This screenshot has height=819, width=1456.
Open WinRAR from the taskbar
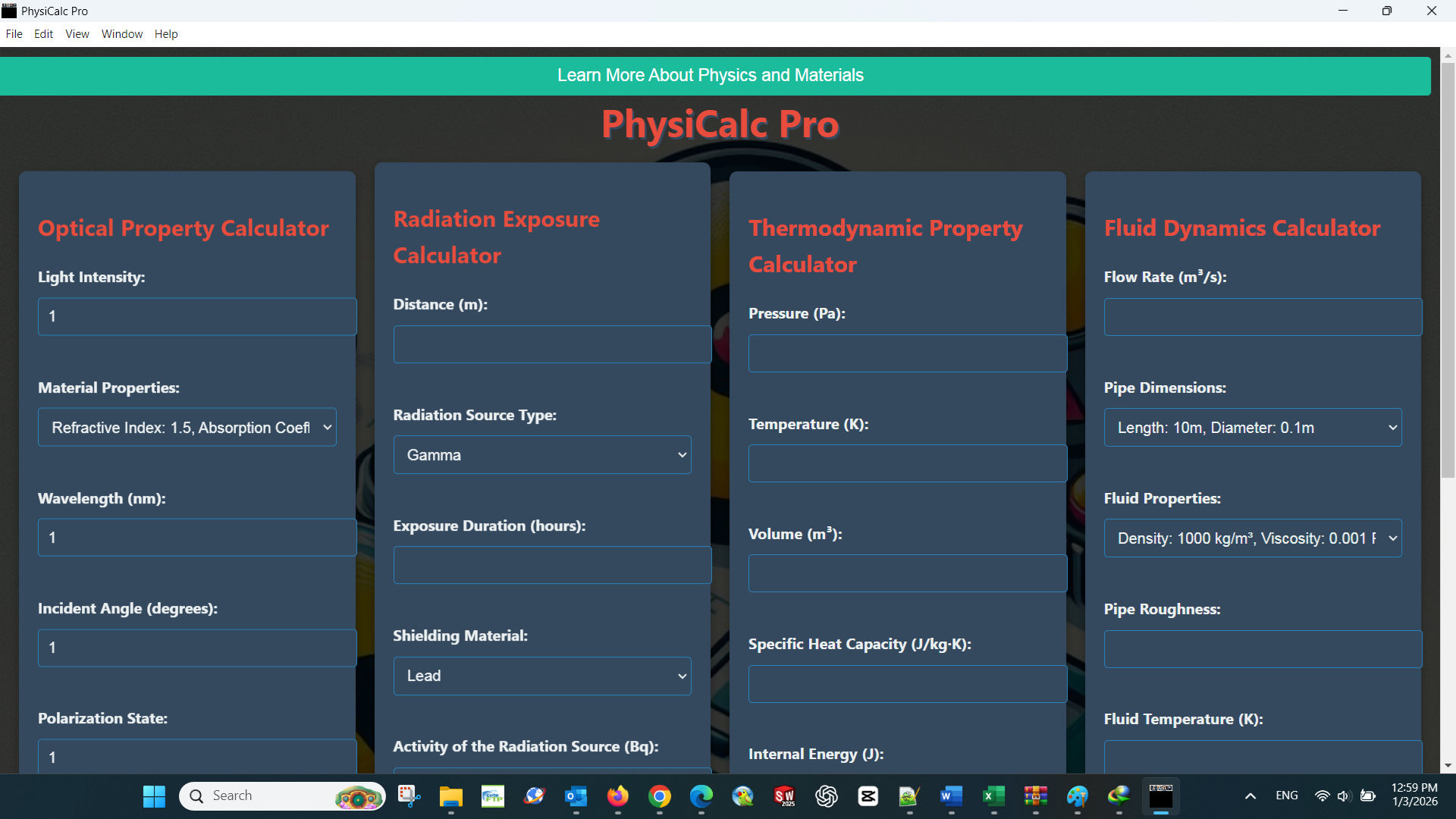coord(1035,796)
